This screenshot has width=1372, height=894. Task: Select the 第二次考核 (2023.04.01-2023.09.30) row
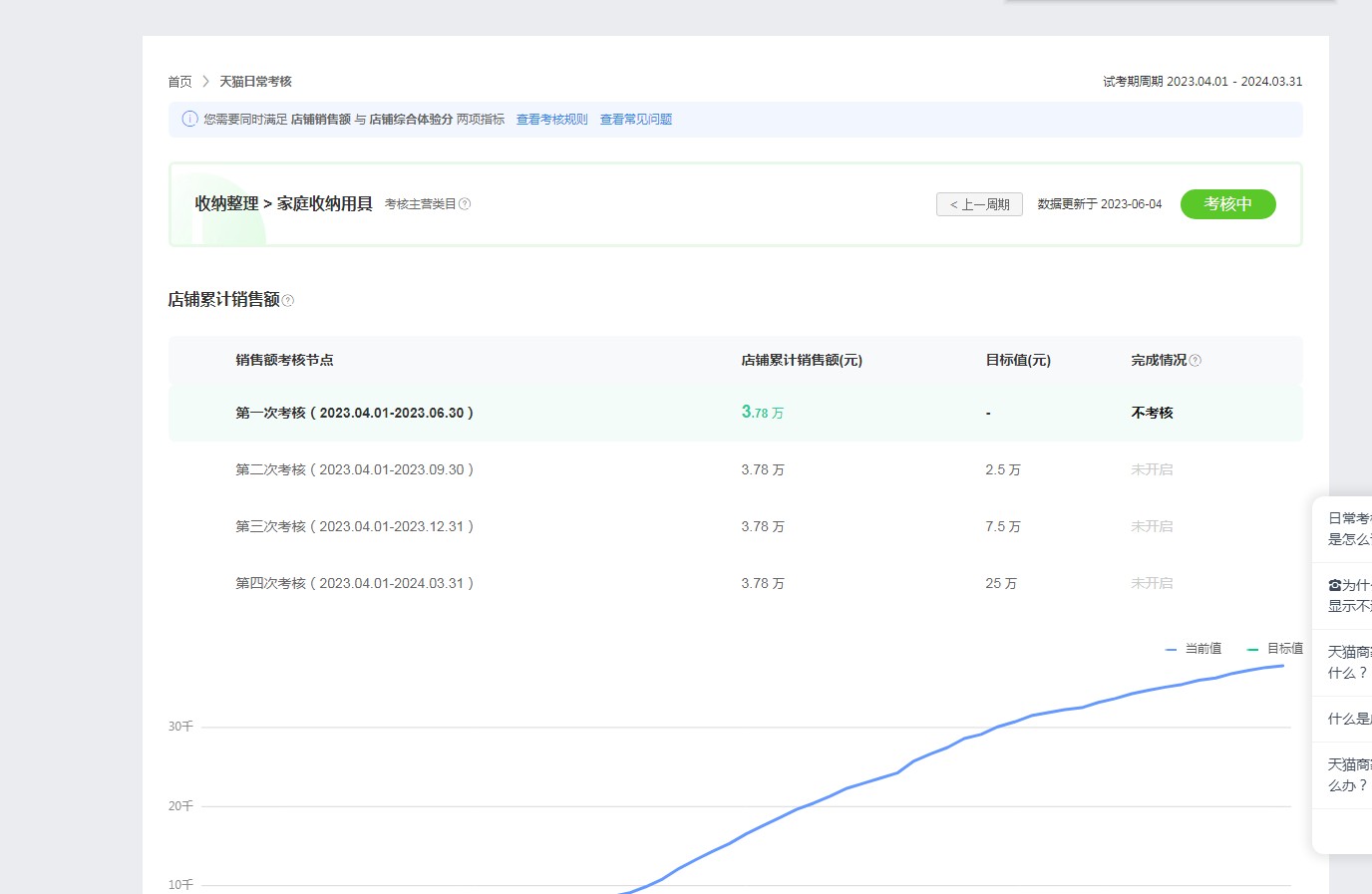click(736, 469)
